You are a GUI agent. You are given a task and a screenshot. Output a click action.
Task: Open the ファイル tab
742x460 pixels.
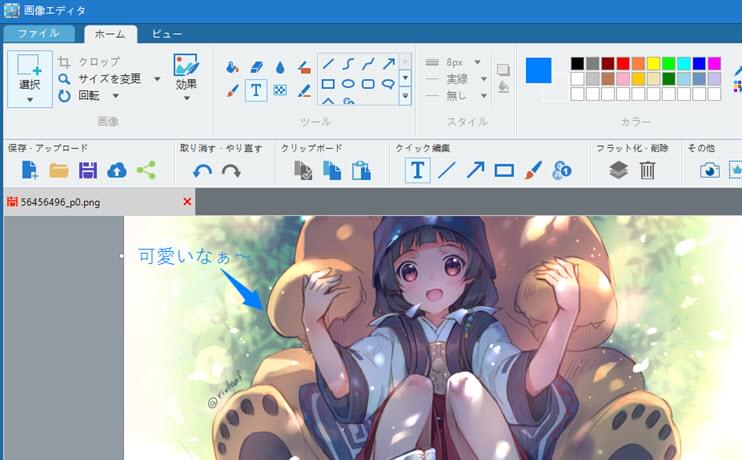[x=38, y=34]
